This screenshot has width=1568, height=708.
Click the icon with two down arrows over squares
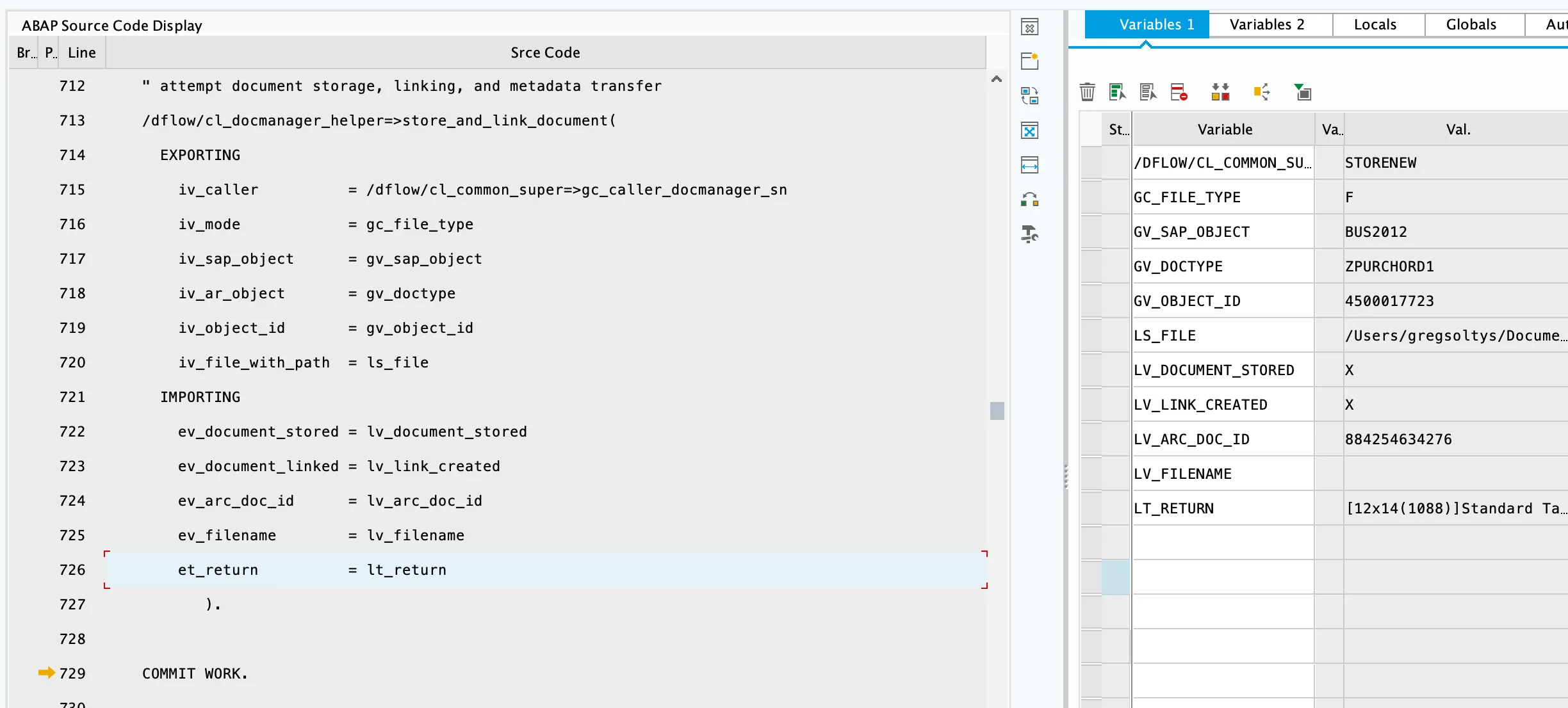(x=1220, y=92)
